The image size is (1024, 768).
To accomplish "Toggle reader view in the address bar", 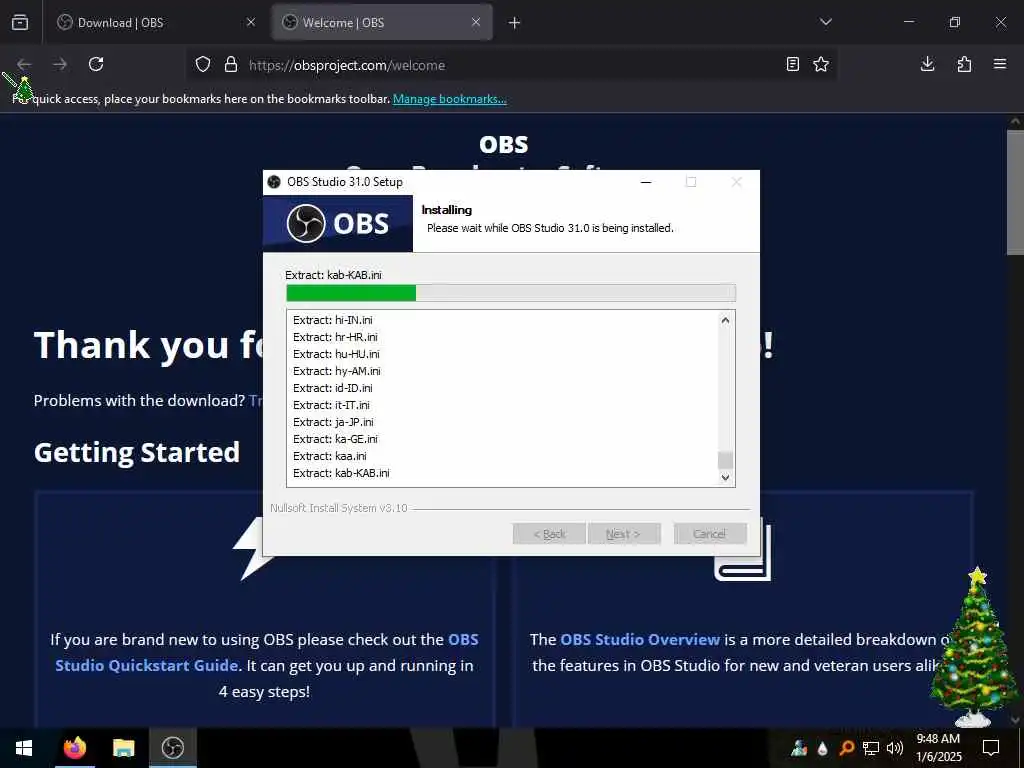I will [792, 64].
